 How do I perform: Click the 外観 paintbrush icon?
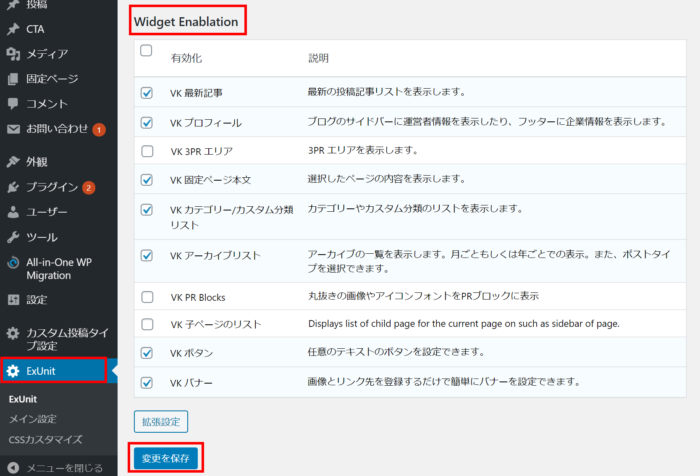(x=13, y=162)
